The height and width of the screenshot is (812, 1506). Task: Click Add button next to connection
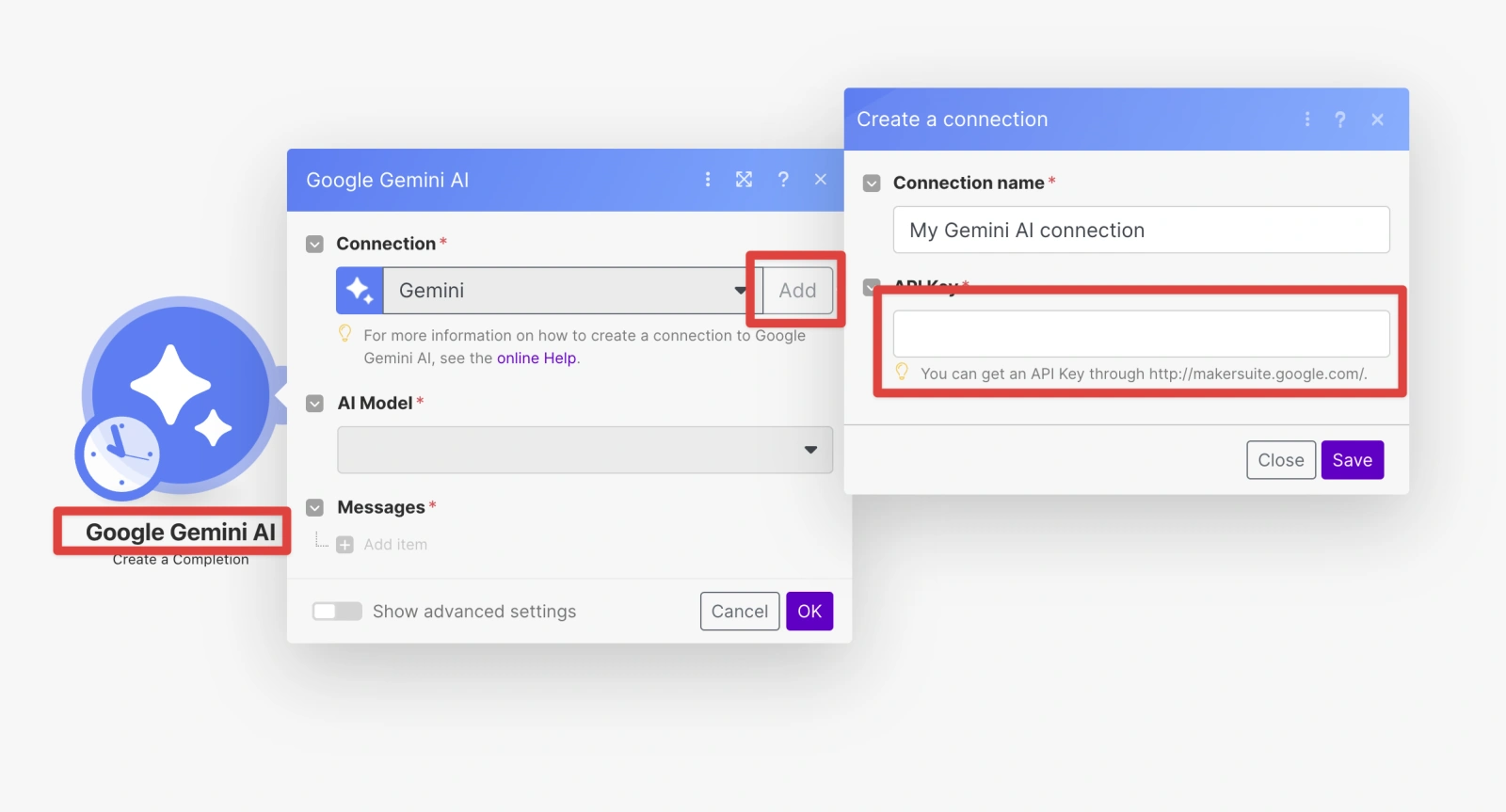click(x=797, y=291)
